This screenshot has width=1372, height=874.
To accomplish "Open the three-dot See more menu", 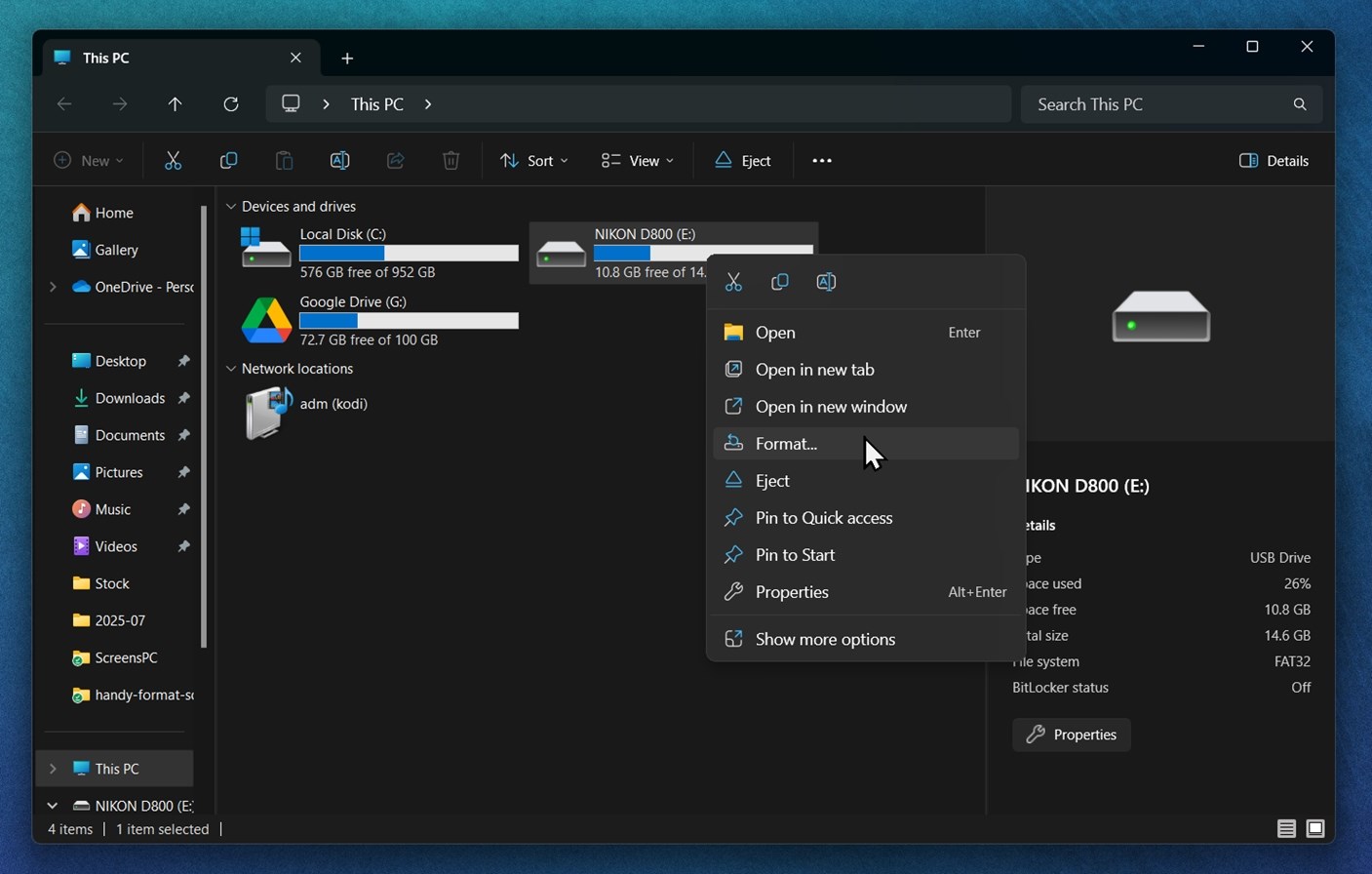I will click(822, 161).
